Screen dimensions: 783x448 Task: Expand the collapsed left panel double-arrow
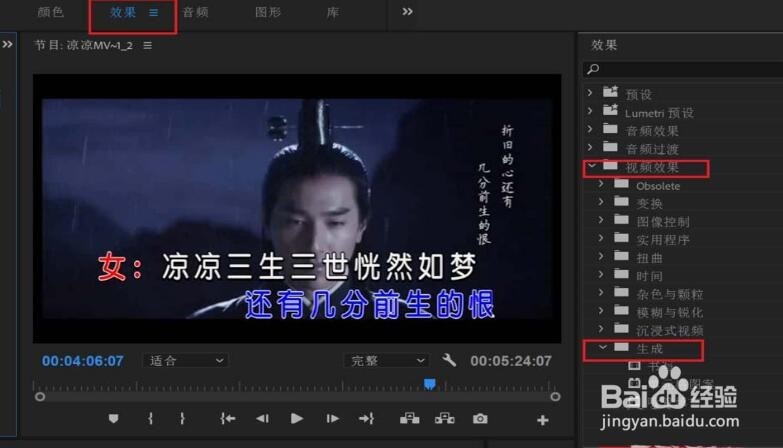click(7, 44)
